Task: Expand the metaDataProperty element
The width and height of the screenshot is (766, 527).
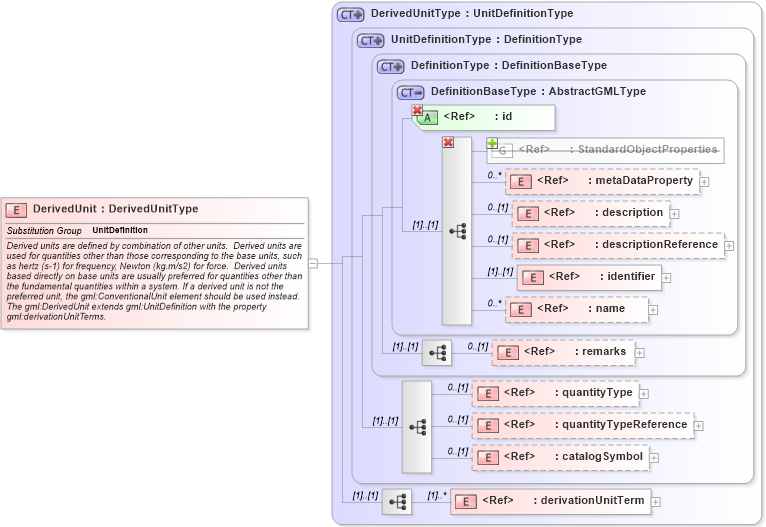Action: point(704,182)
